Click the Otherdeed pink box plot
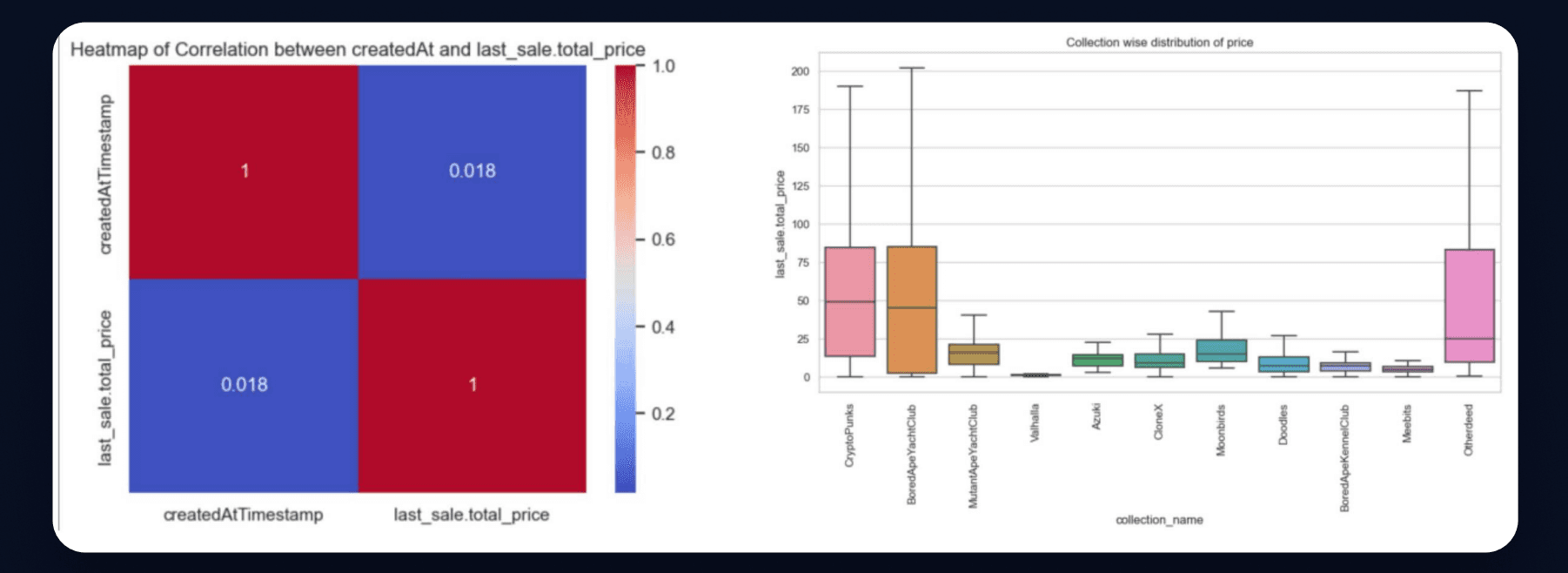 pyautogui.click(x=1469, y=306)
